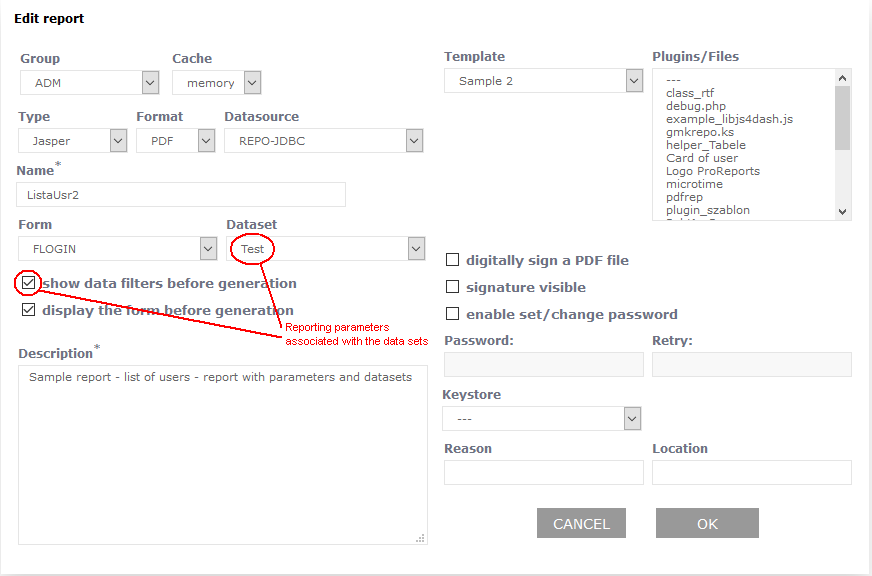Click the Name field containing ListaUsr2
This screenshot has width=872, height=576.
click(182, 195)
